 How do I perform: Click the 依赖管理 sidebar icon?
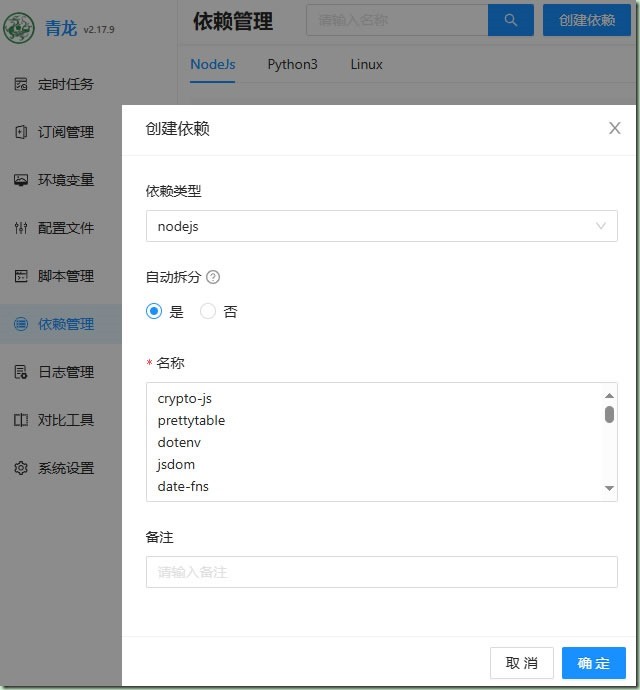[21, 324]
